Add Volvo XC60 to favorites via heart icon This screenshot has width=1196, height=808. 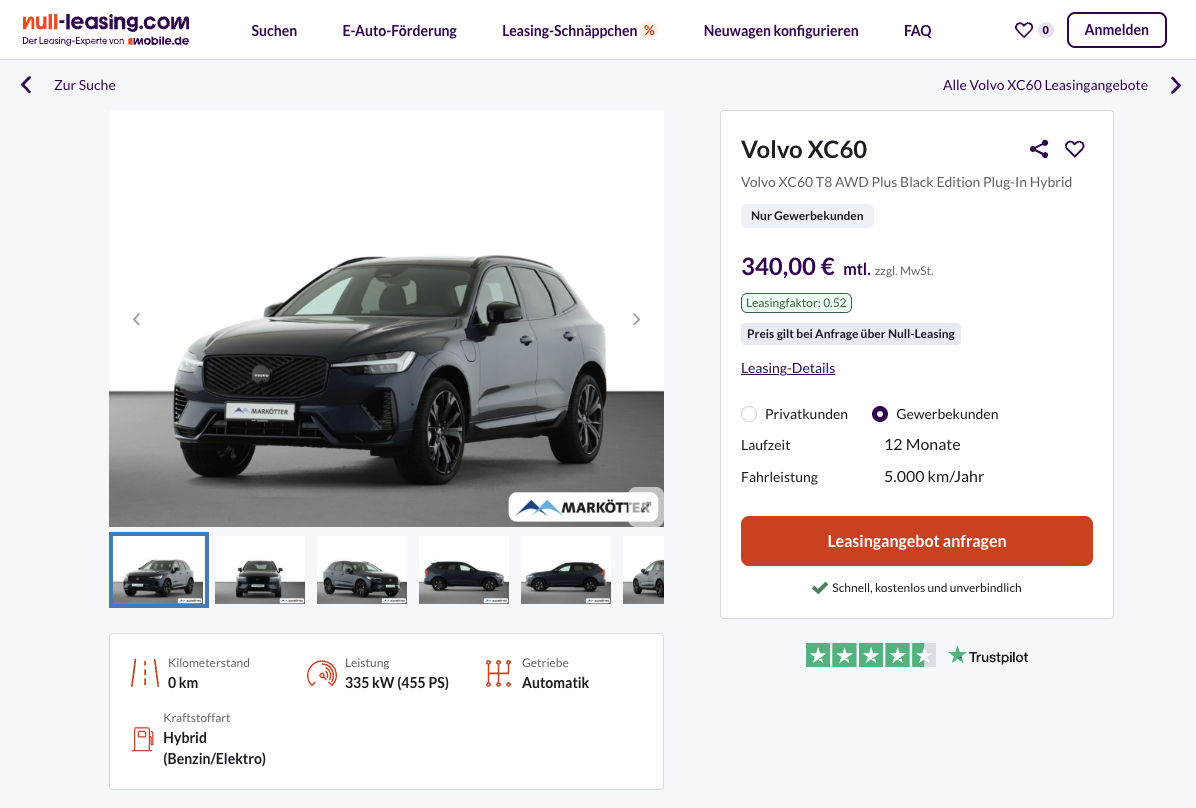point(1074,149)
